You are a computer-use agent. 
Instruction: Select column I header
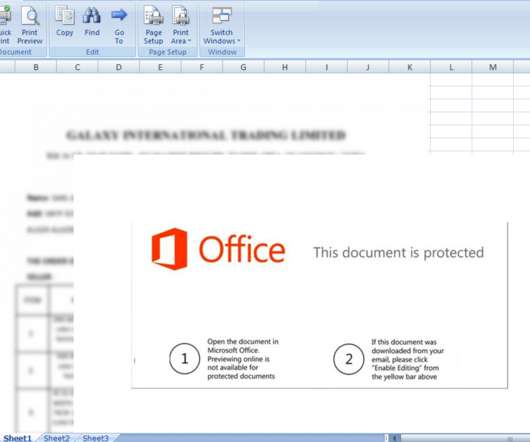[x=327, y=67]
